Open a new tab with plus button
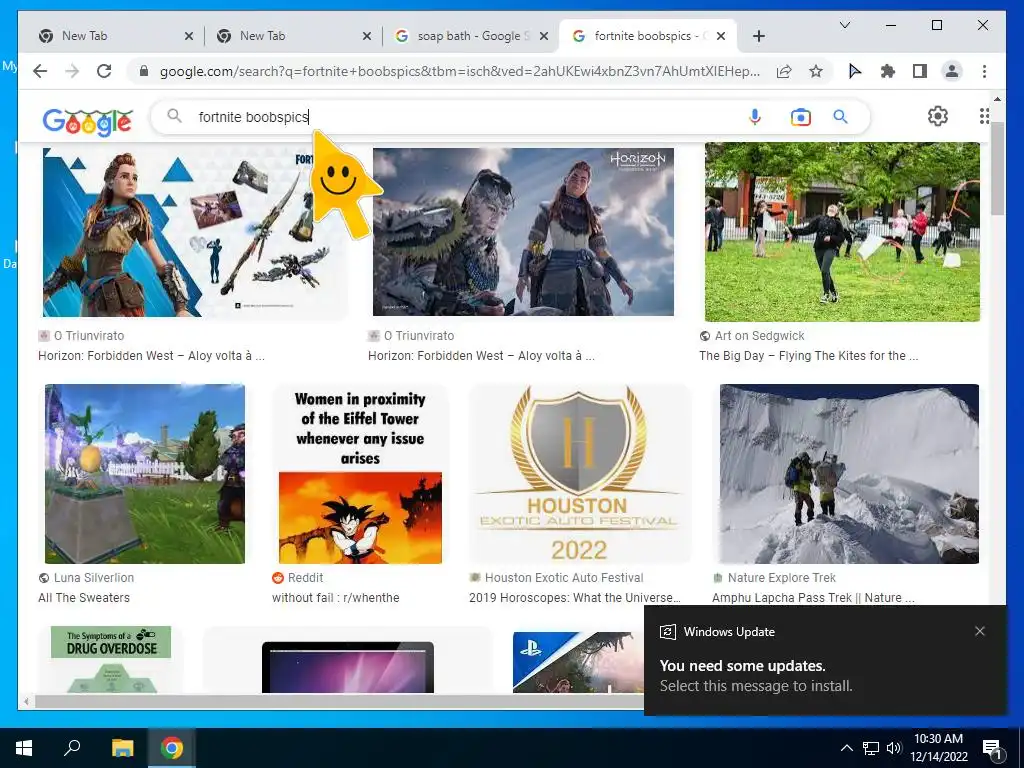Screen dimensions: 1024x768 pos(758,36)
